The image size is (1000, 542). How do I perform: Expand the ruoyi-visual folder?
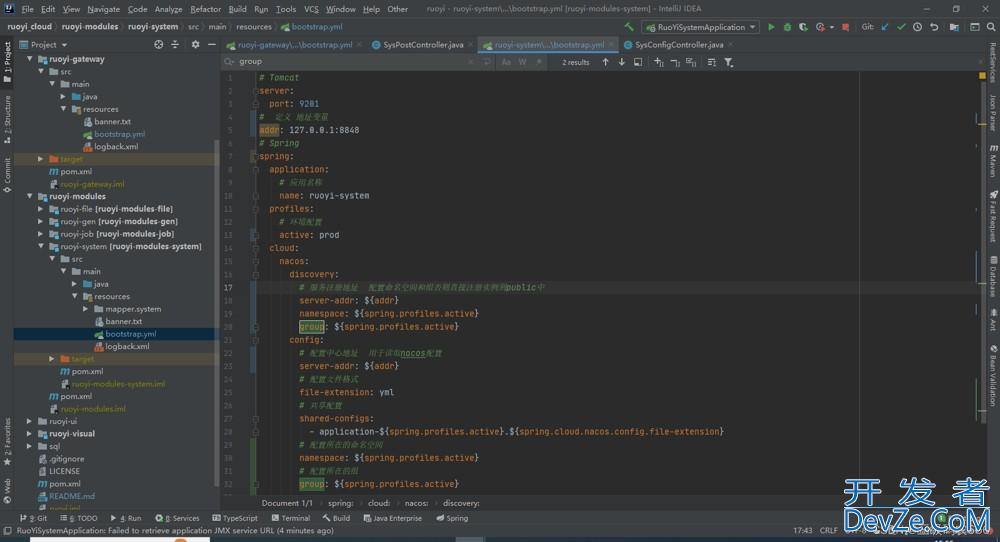29,434
